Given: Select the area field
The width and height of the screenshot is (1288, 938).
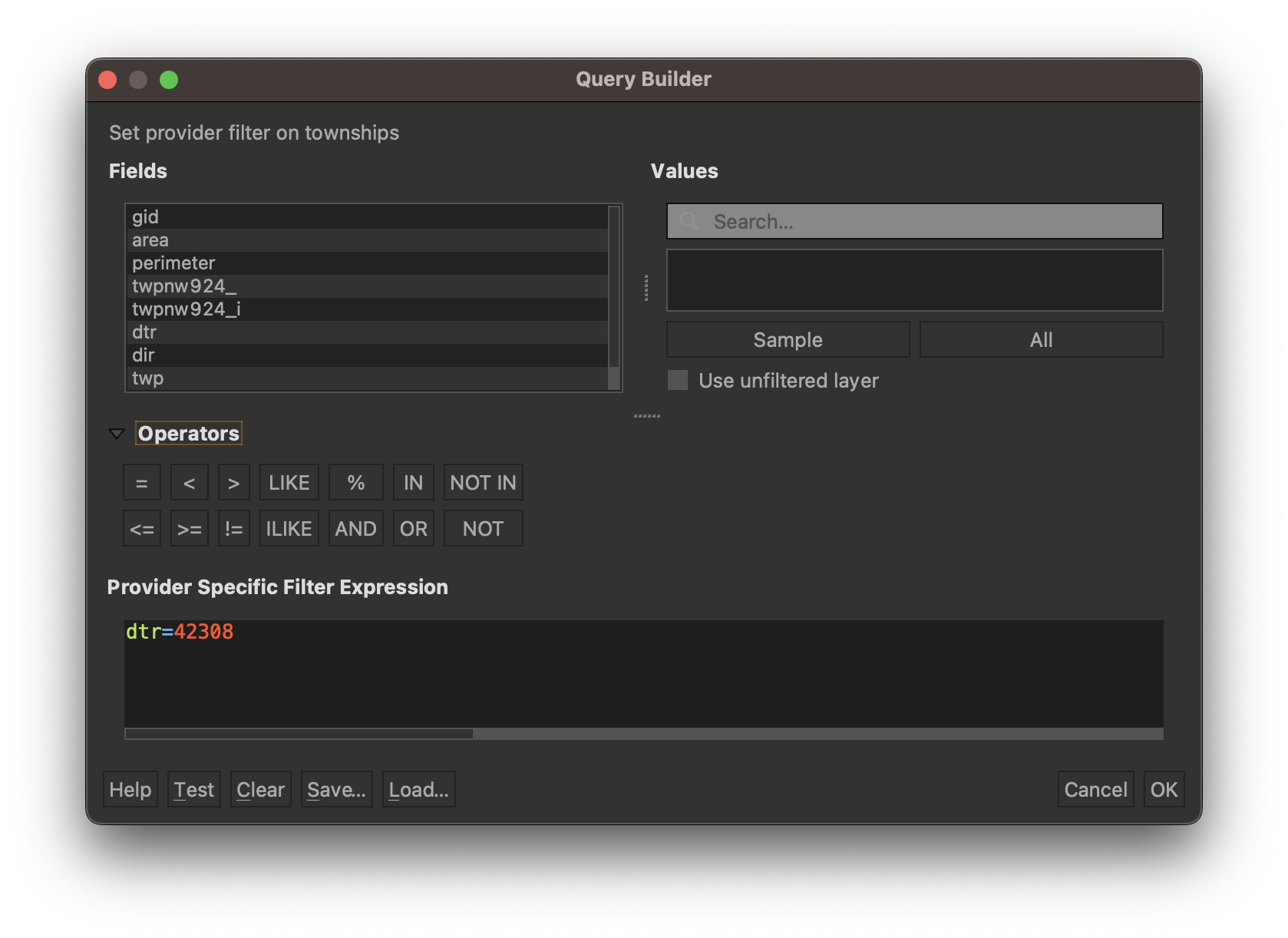Looking at the screenshot, I should 367,240.
